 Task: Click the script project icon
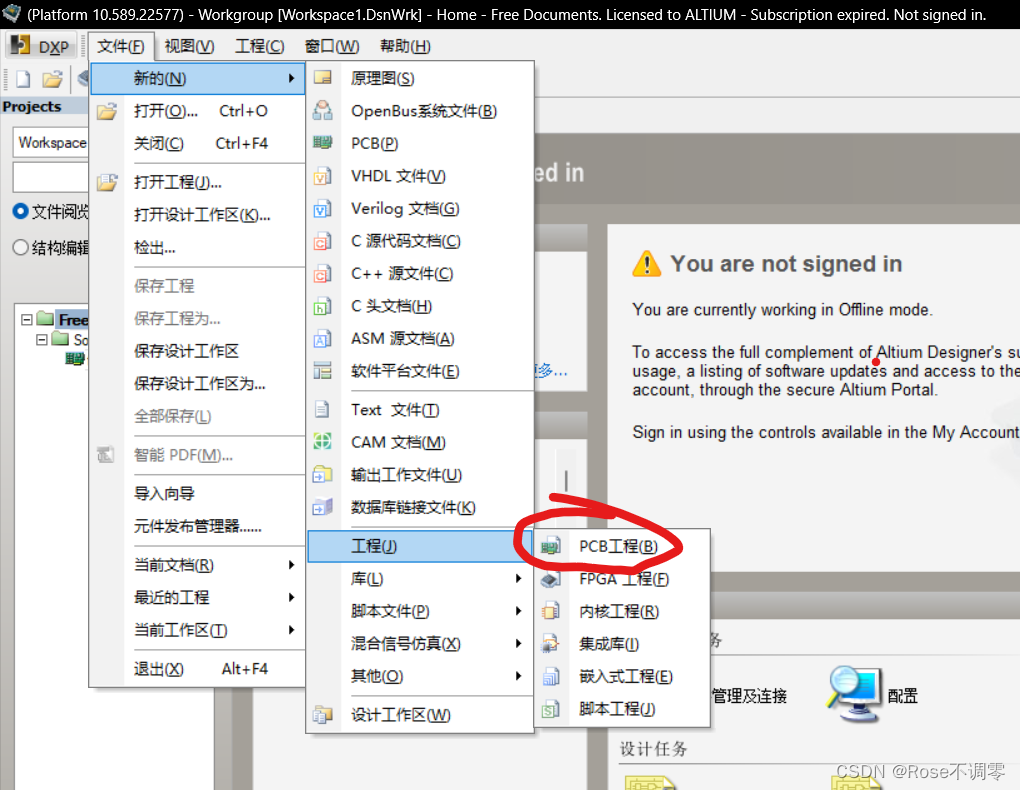pos(551,709)
